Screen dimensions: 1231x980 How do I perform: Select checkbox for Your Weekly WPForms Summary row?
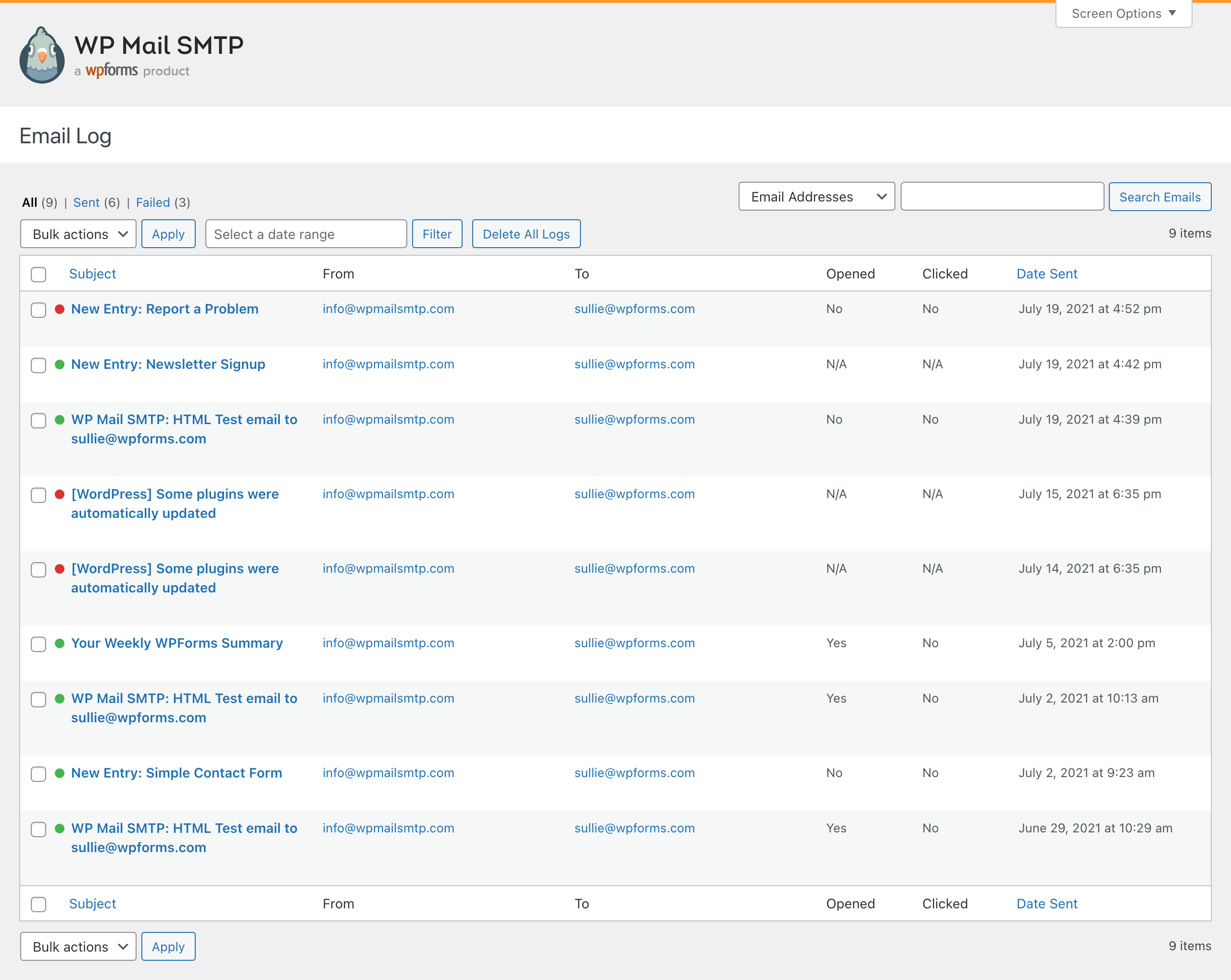(38, 644)
